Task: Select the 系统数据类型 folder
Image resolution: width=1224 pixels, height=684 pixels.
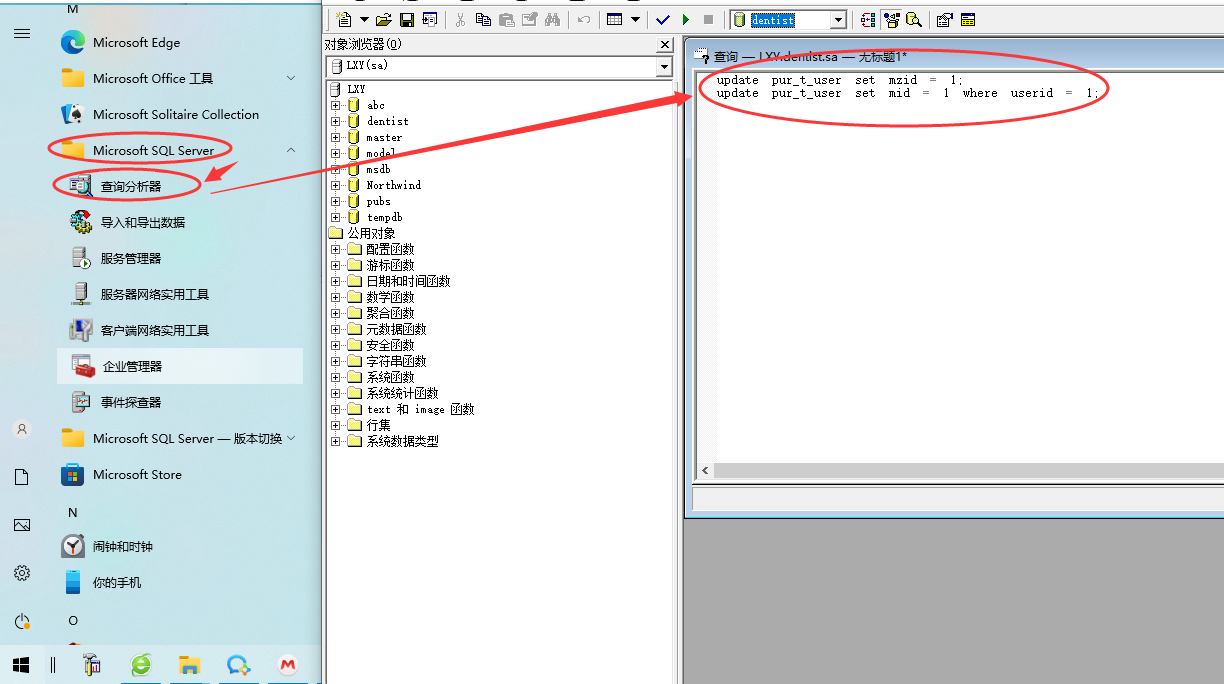Action: [x=402, y=441]
